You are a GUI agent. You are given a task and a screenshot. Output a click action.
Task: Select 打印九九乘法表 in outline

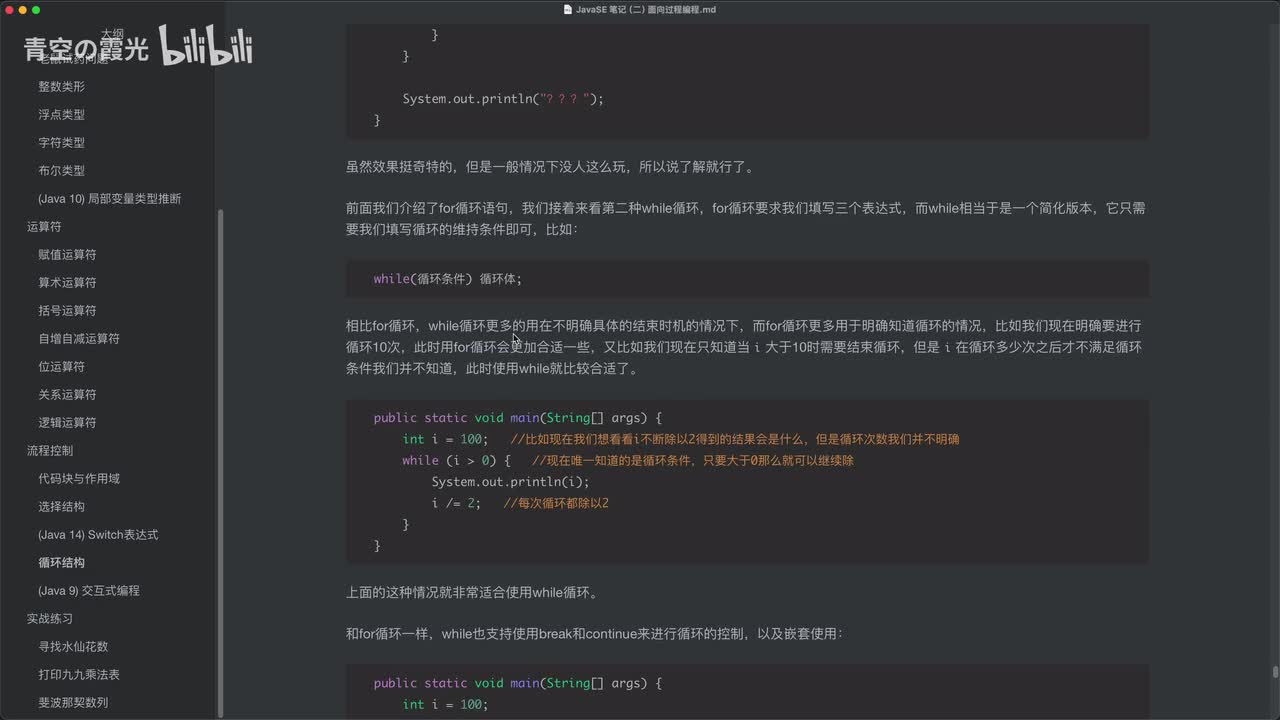[79, 675]
